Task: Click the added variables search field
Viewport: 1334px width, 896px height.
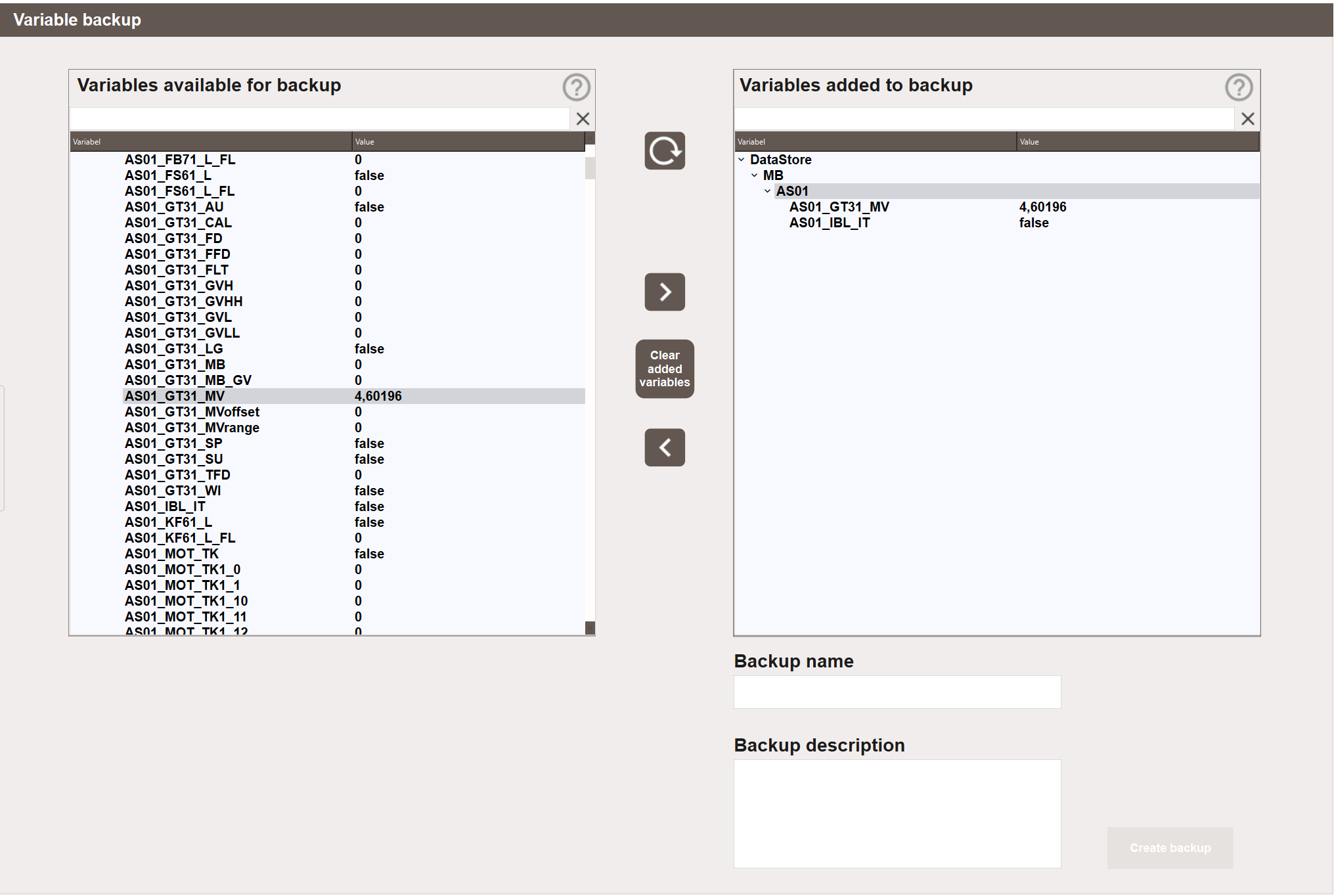Action: 984,119
